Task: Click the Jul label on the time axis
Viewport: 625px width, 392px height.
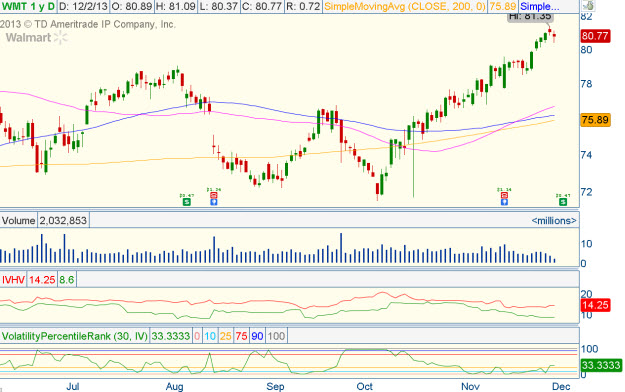Action: (73, 386)
